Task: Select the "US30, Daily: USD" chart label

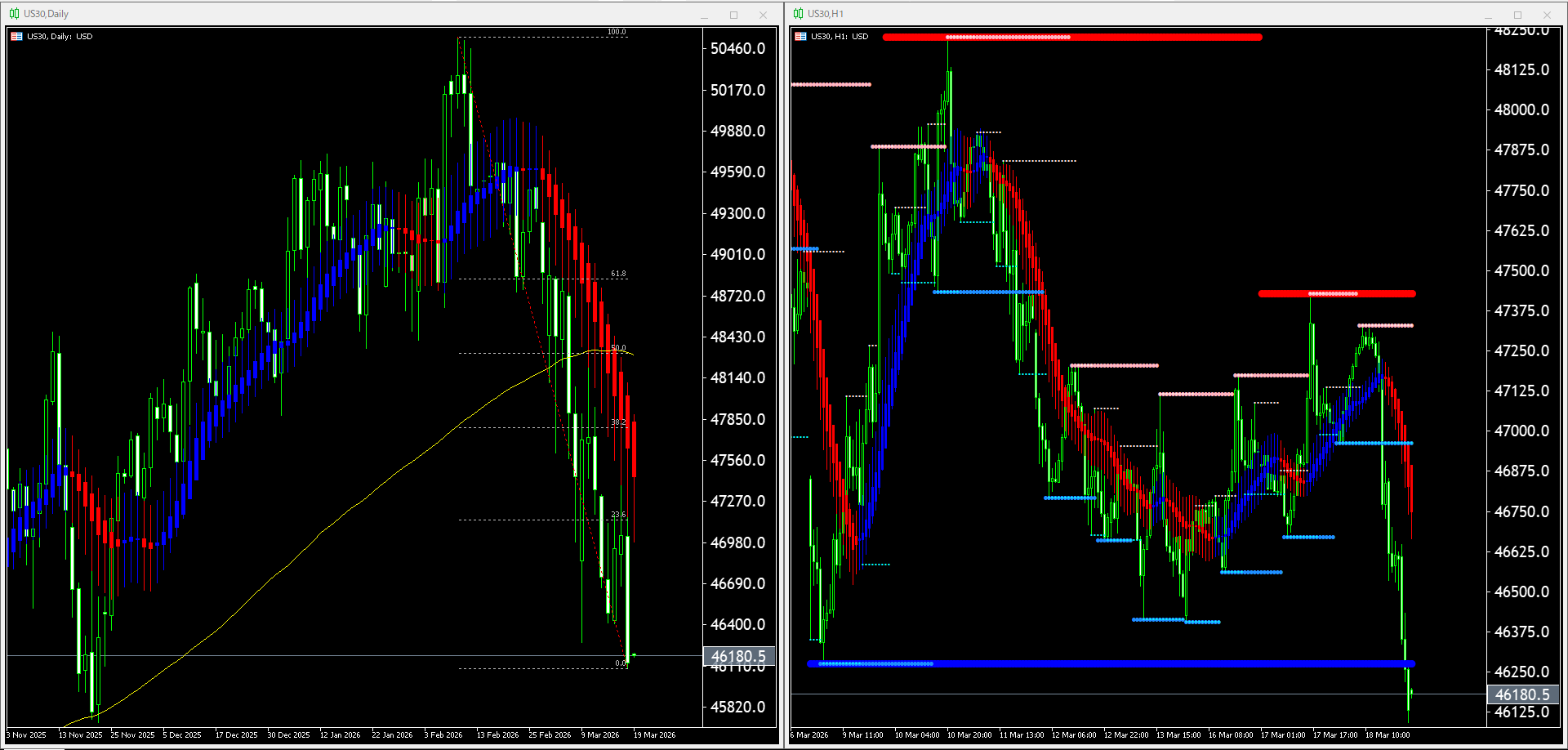Action: tap(60, 37)
